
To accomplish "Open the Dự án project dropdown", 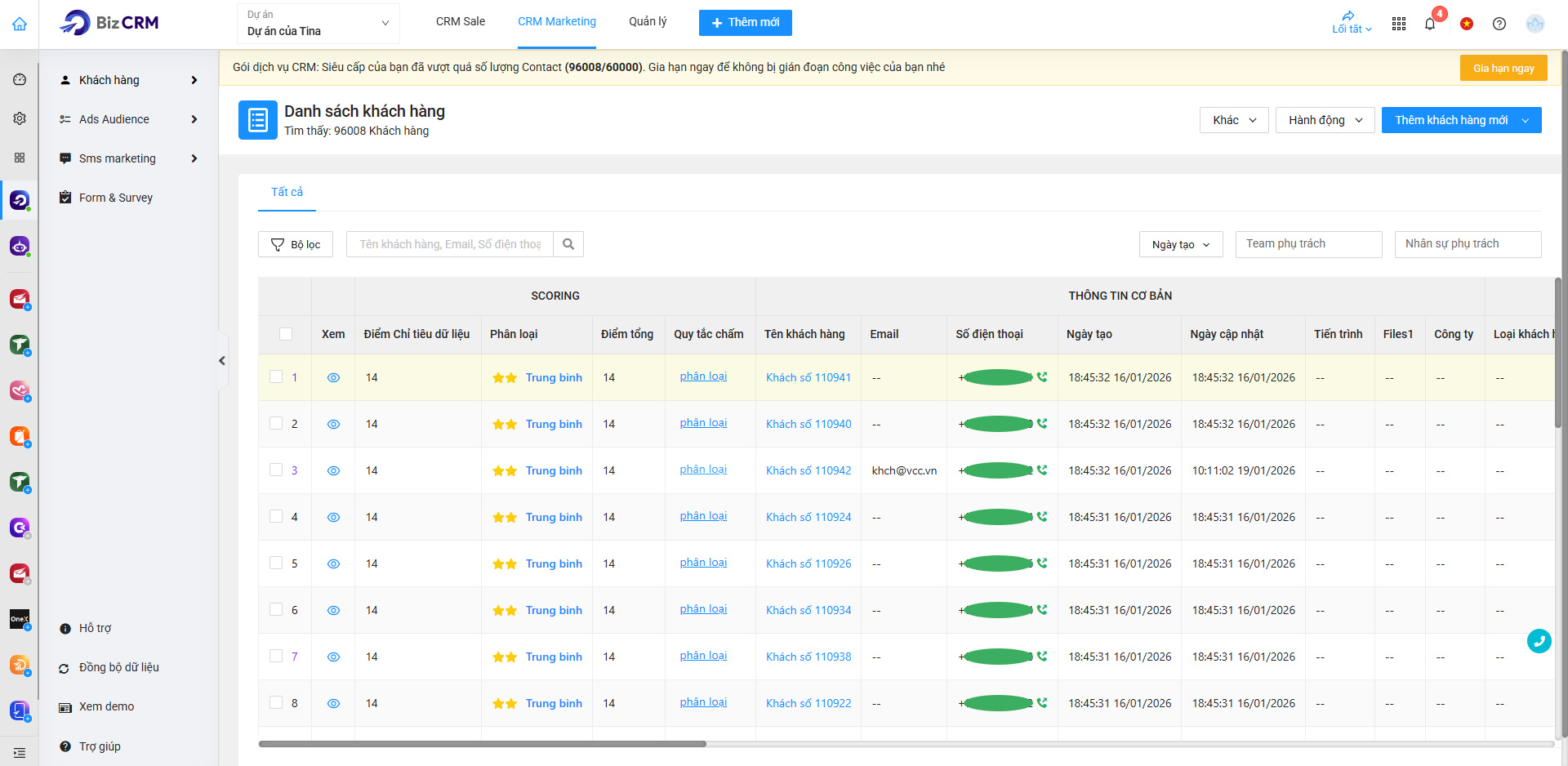I will point(318,24).
